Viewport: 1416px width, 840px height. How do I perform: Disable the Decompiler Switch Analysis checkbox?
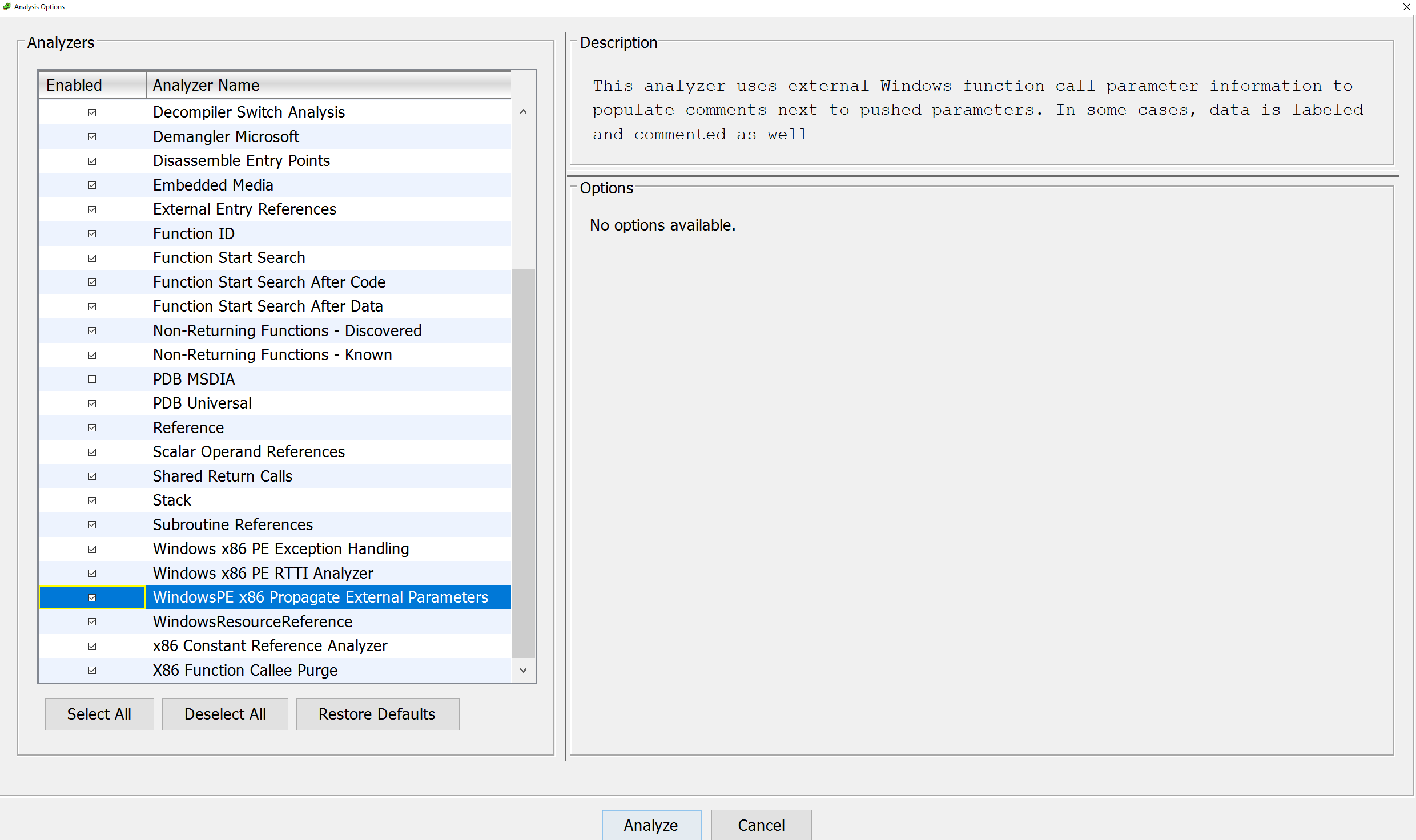92,112
